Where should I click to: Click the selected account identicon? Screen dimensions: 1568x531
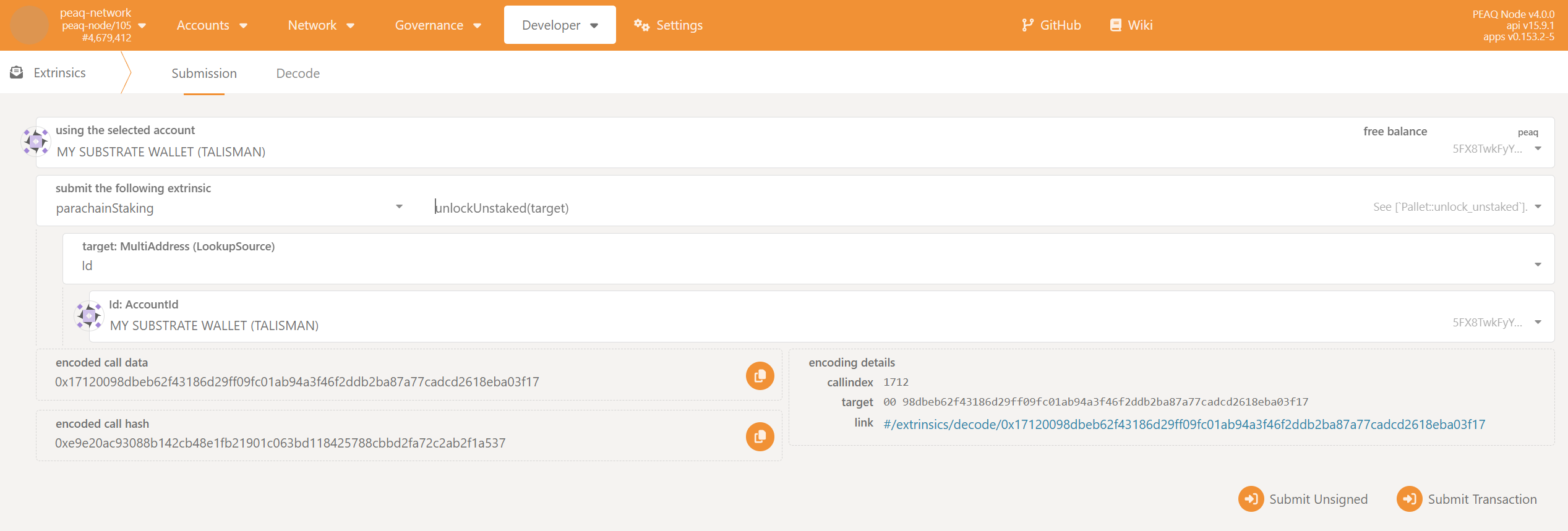pyautogui.click(x=36, y=142)
